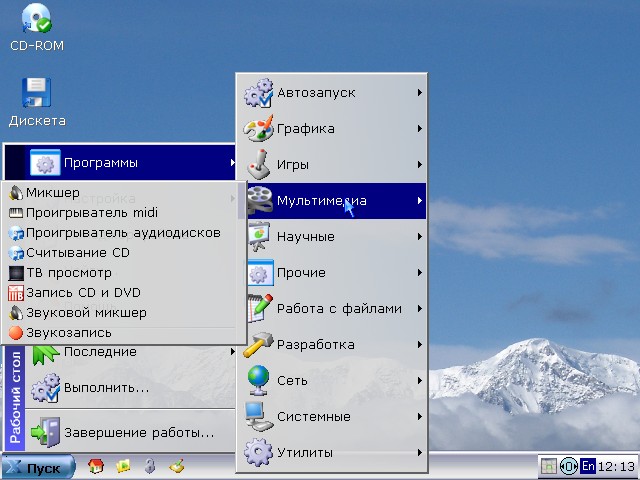Click the Графика palette icon
Image resolution: width=640 pixels, height=480 pixels.
pos(258,129)
